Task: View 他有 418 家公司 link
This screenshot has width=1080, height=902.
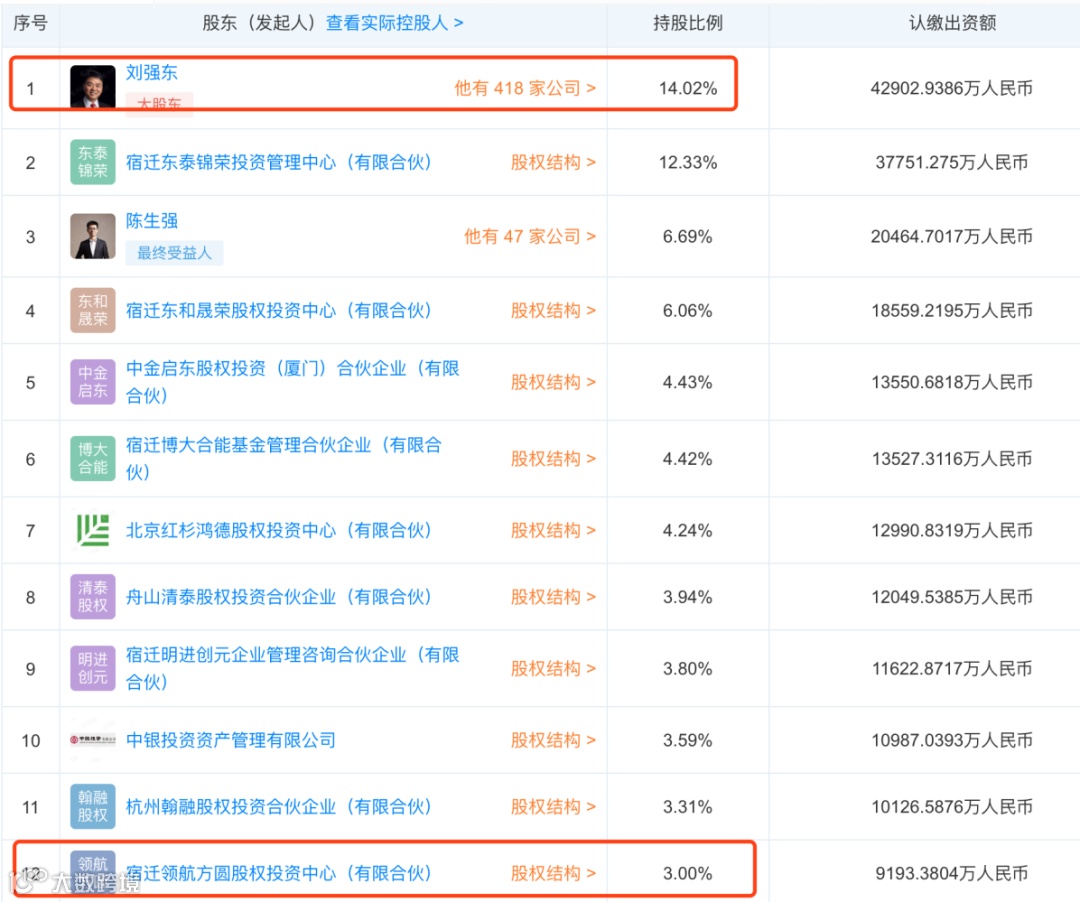Action: click(525, 88)
